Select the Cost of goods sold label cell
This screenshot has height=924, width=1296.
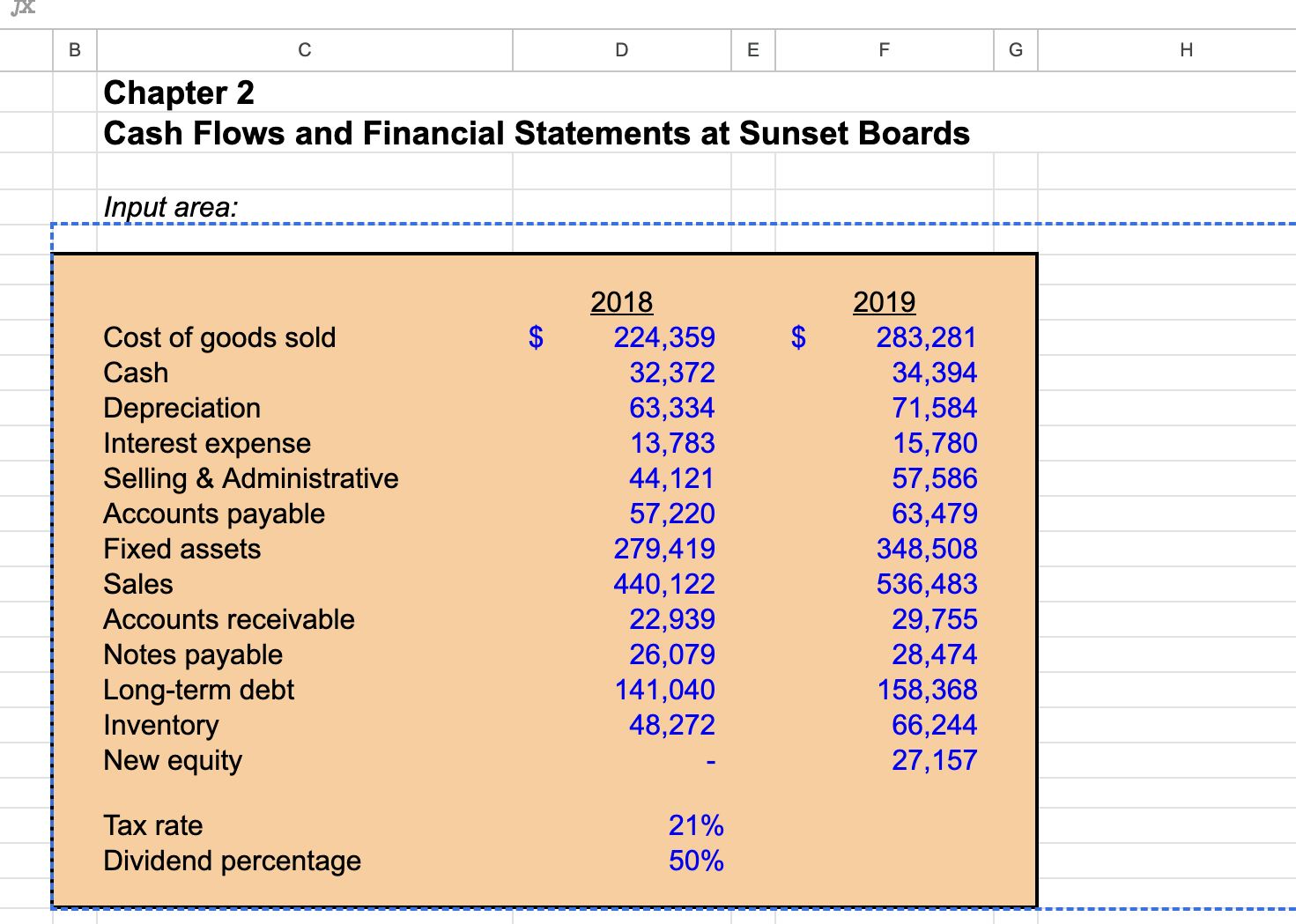219,337
